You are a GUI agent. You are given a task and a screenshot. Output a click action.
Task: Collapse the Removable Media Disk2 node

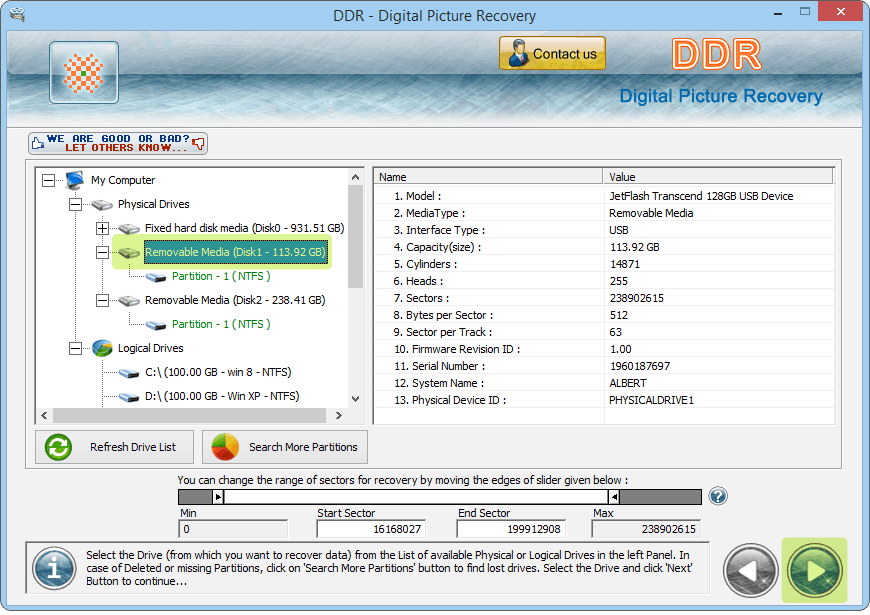102,300
